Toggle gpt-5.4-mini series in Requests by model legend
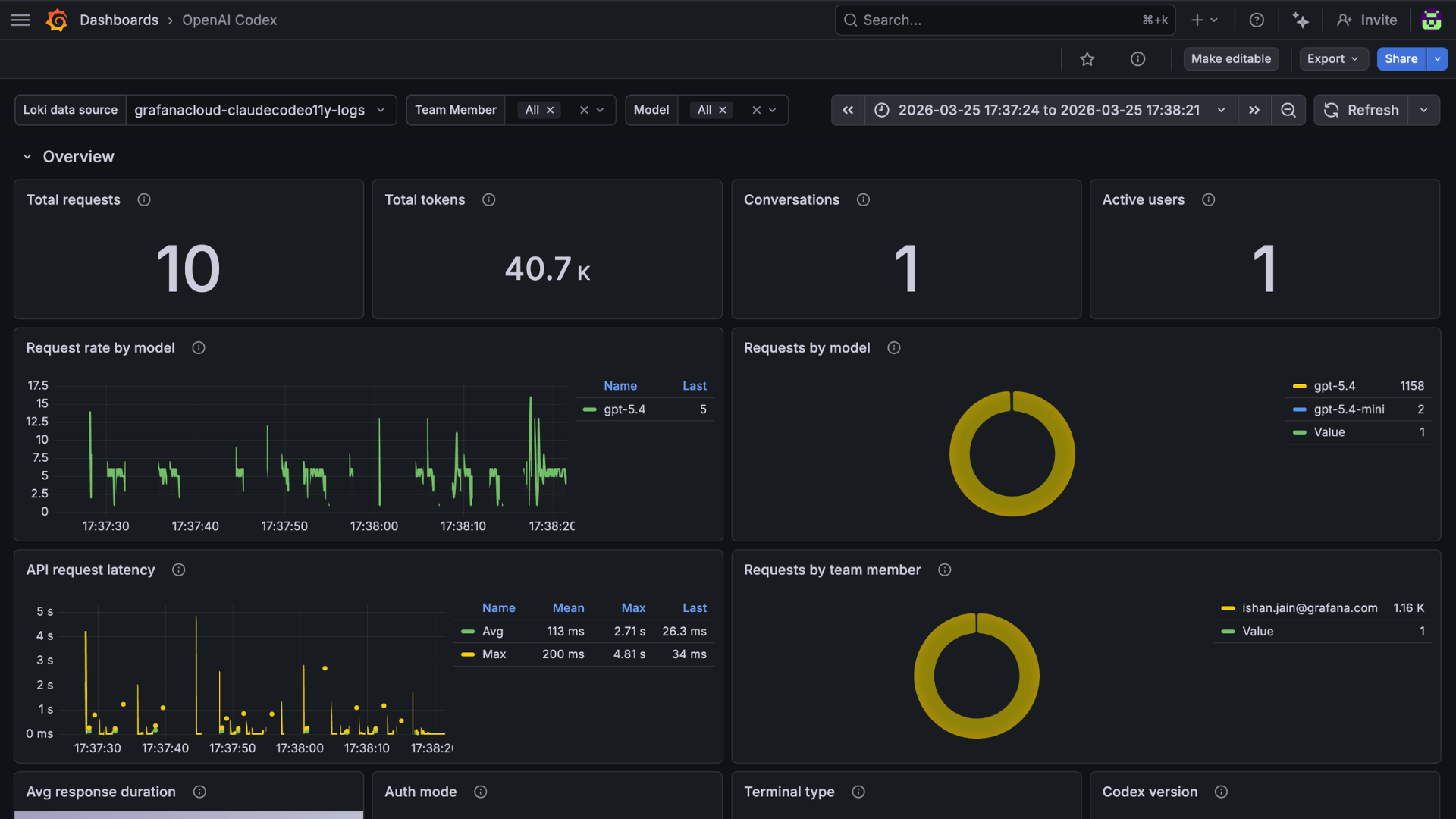The width and height of the screenshot is (1456, 819). point(1348,409)
